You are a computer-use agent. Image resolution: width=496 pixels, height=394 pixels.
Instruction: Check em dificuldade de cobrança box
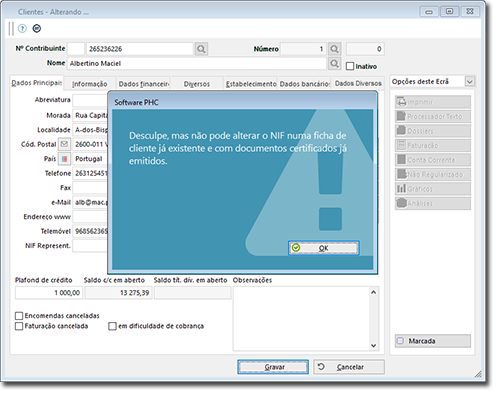click(x=112, y=326)
